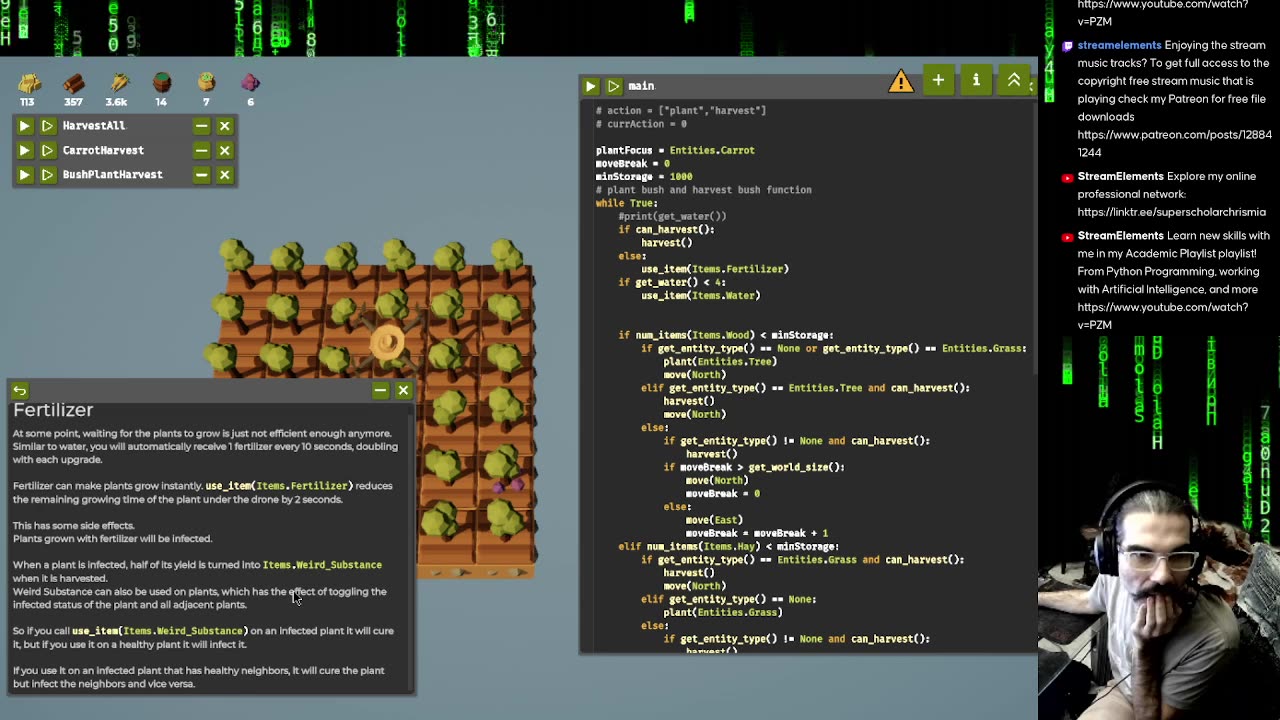Image resolution: width=1280 pixels, height=720 pixels.
Task: Click Items.Weird_Substance in help text
Action: click(322, 565)
